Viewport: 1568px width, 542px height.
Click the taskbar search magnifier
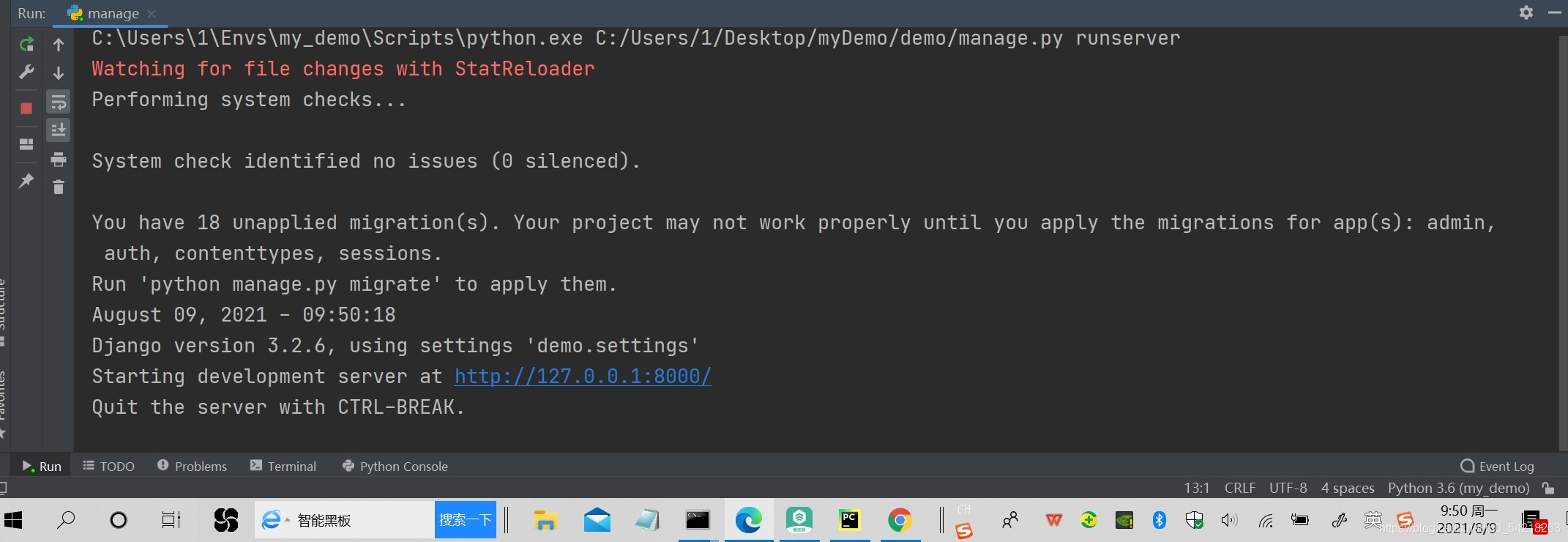[66, 521]
